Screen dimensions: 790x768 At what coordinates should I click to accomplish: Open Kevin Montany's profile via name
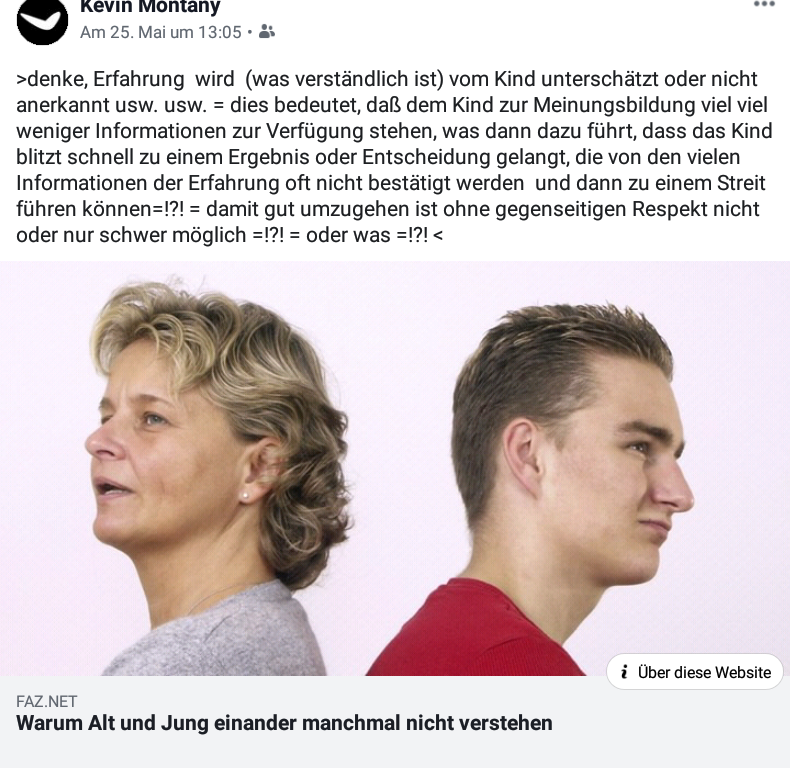coord(150,7)
